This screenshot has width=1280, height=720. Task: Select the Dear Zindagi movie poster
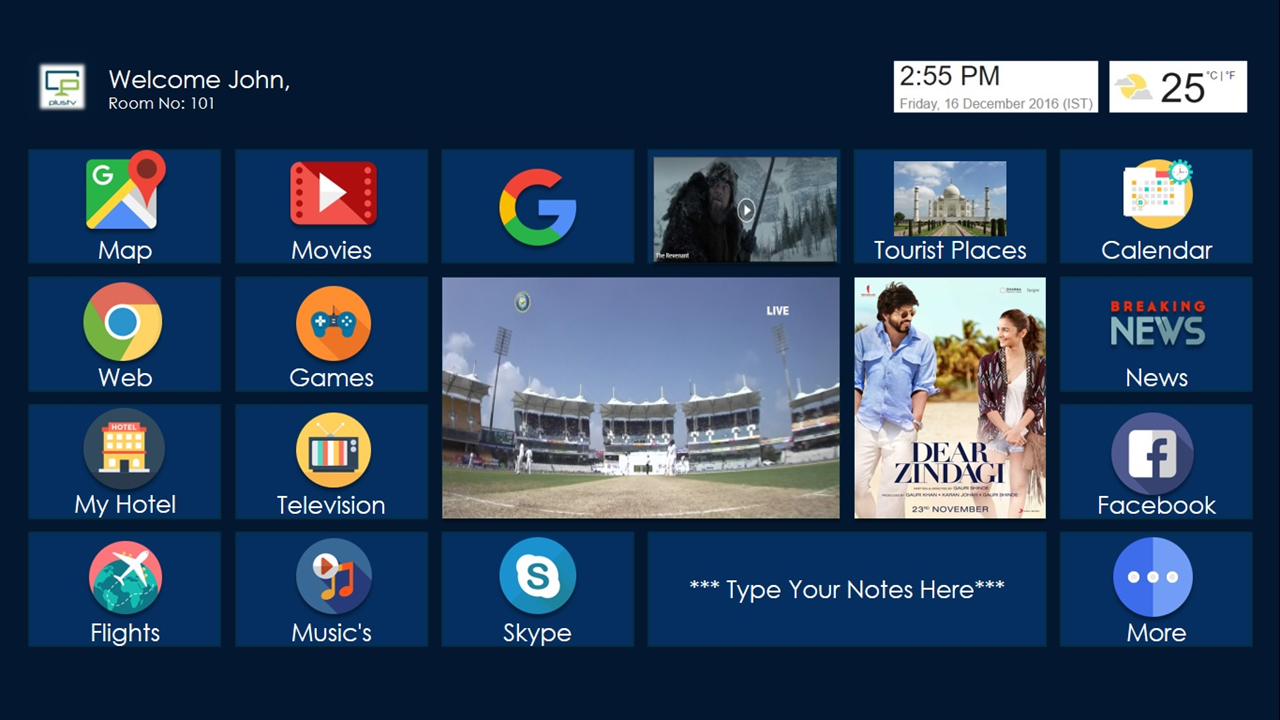pyautogui.click(x=950, y=398)
